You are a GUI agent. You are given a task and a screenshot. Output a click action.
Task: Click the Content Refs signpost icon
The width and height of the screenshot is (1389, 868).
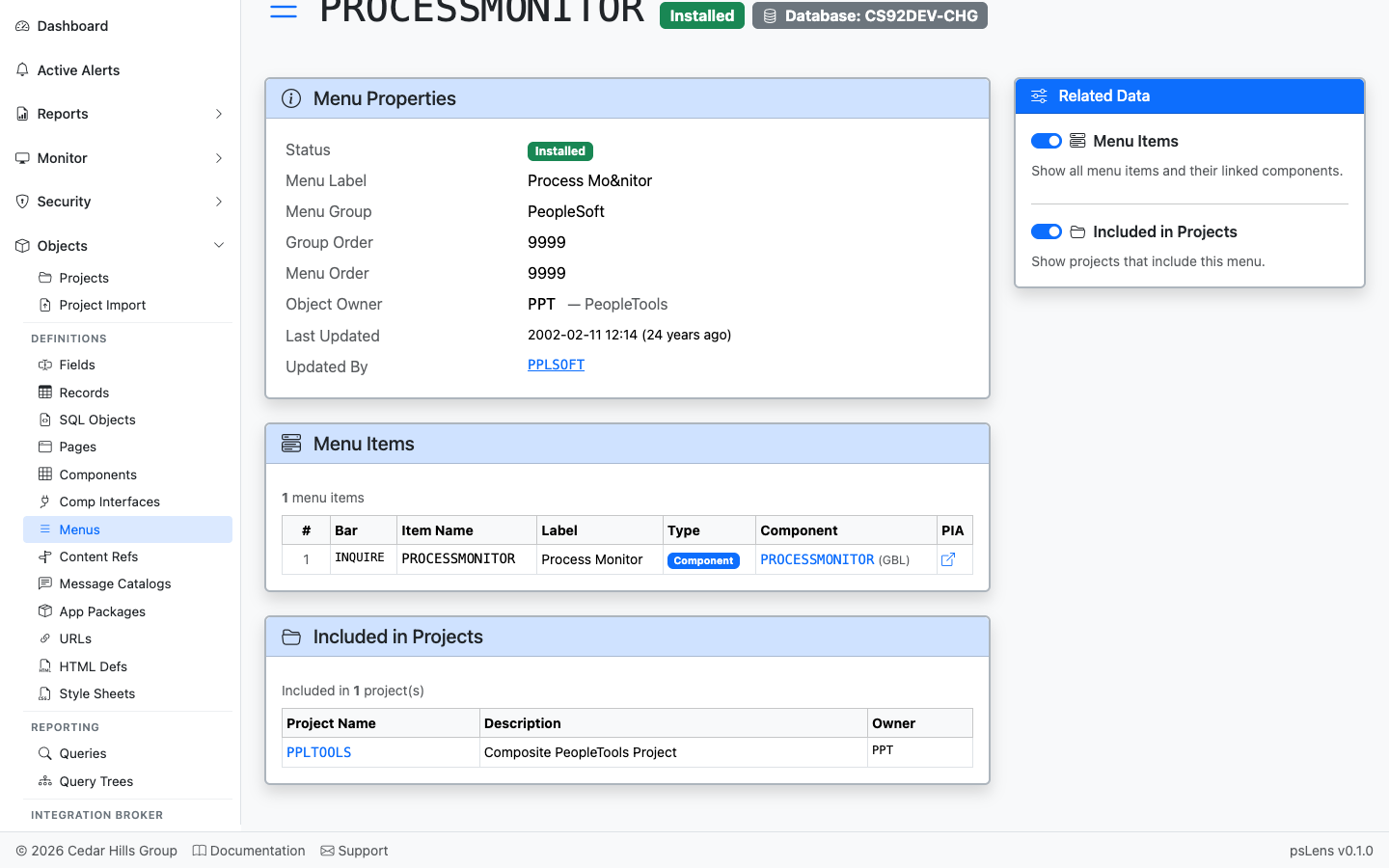45,556
